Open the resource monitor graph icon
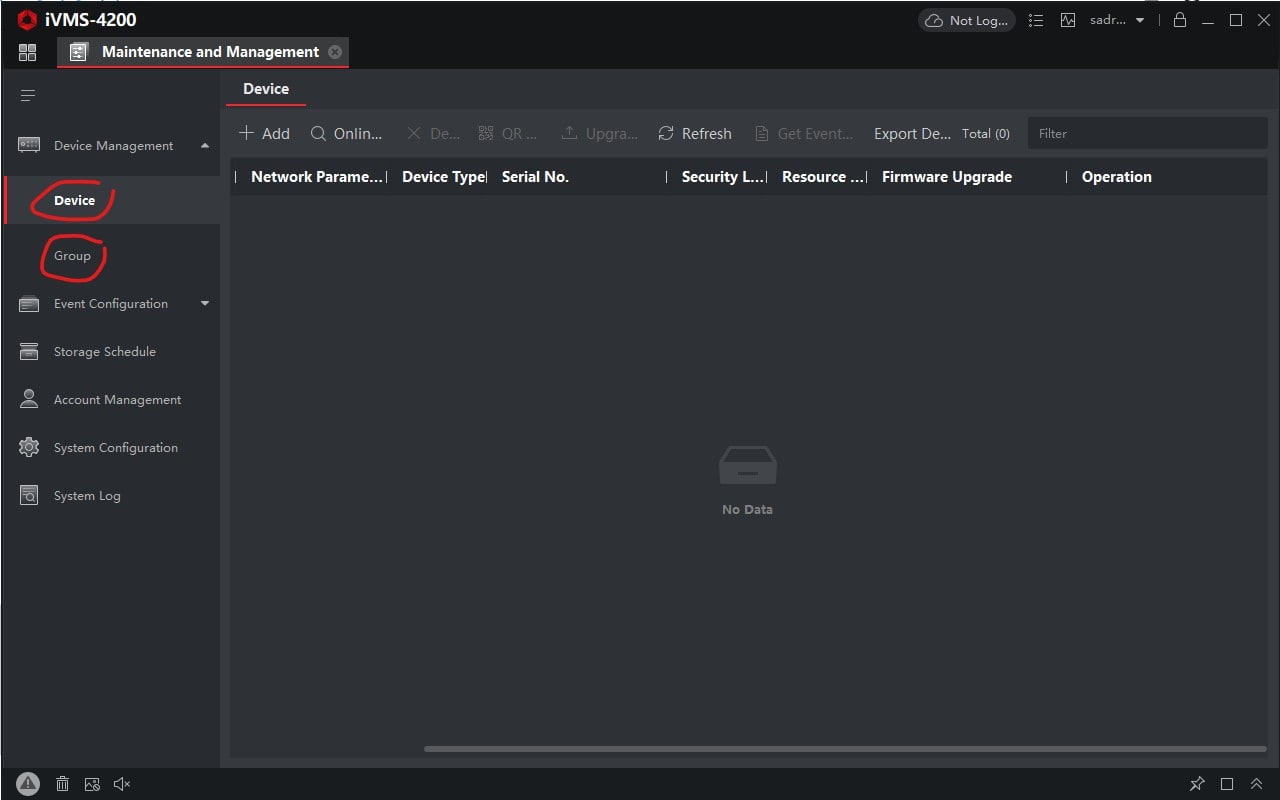This screenshot has width=1280, height=800. pyautogui.click(x=1068, y=20)
